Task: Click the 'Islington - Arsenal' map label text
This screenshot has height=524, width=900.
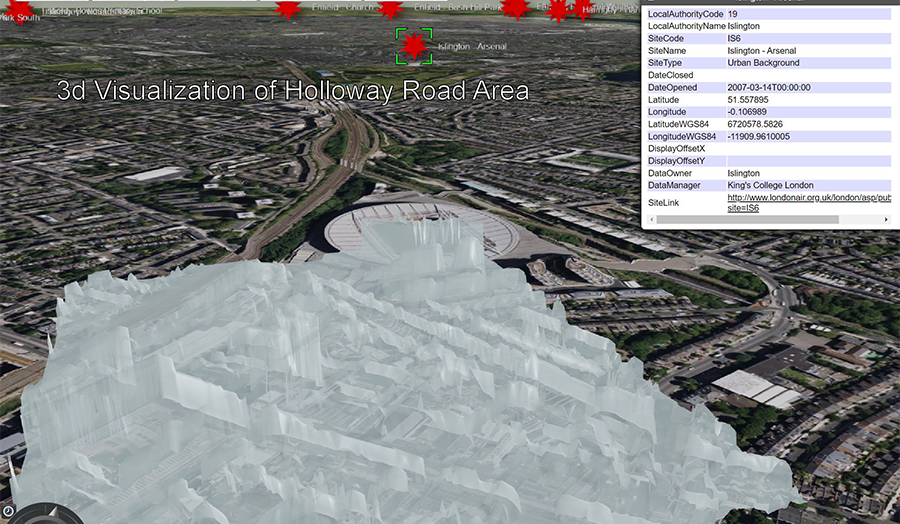Action: point(471,46)
